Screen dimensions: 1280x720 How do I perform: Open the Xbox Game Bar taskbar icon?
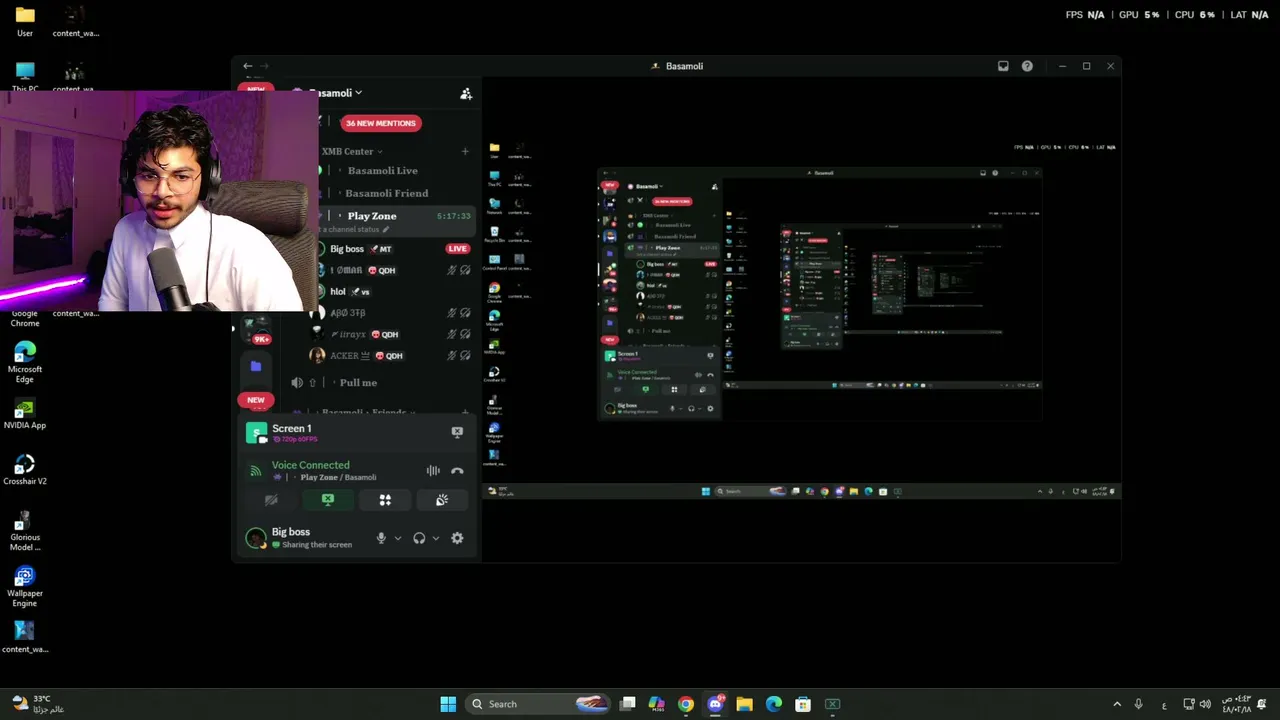832,704
